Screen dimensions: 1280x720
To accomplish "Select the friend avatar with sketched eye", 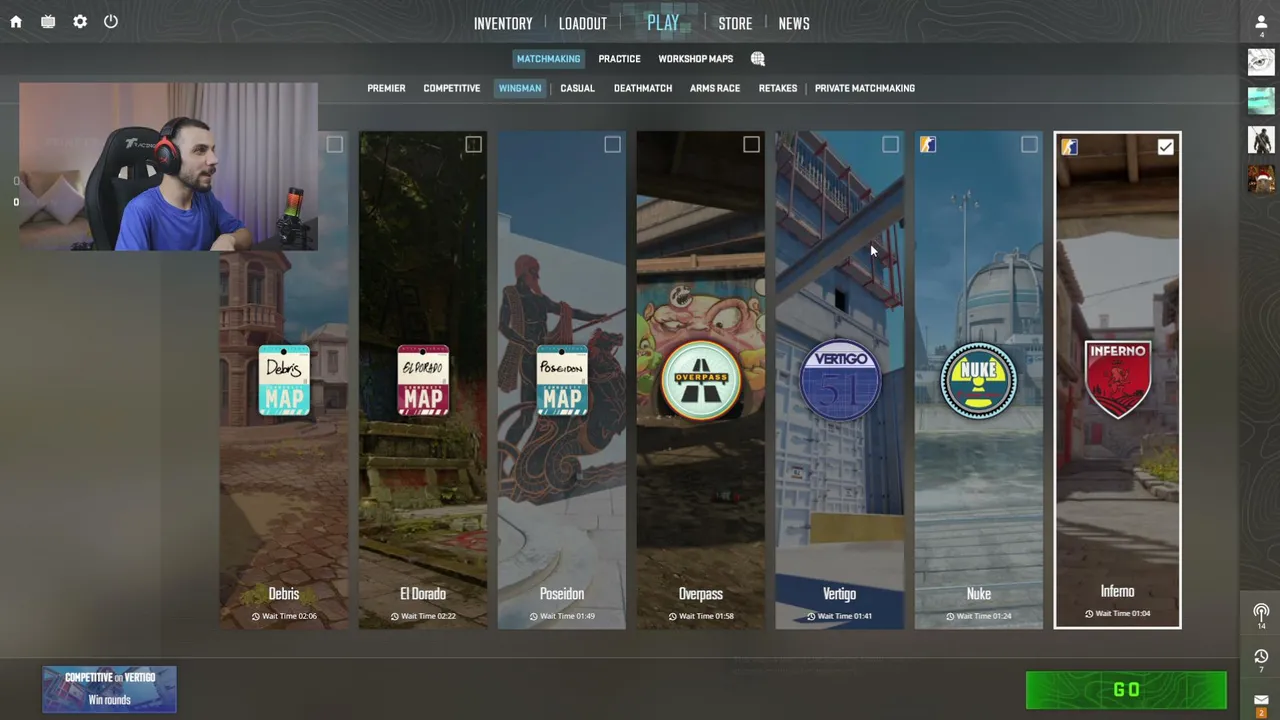I will [x=1261, y=62].
